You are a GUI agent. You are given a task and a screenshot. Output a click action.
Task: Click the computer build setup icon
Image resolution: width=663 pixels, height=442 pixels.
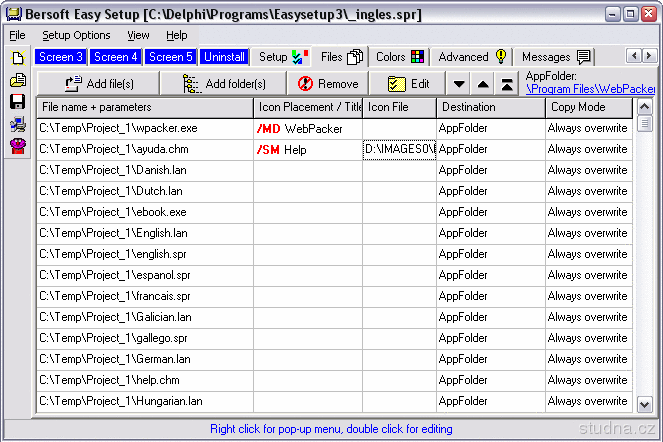(x=17, y=124)
